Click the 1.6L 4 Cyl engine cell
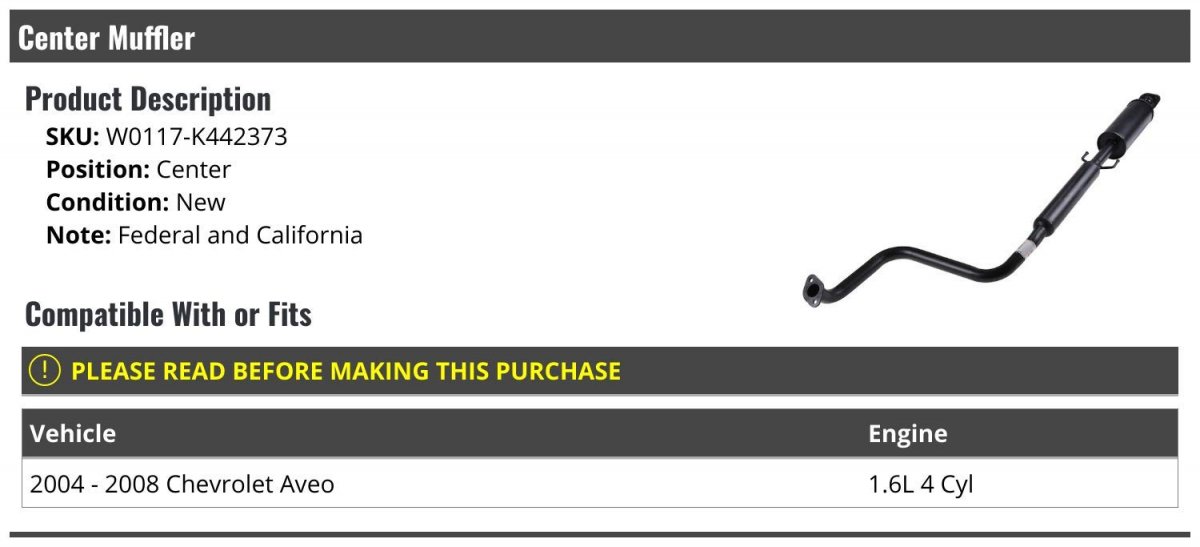The width and height of the screenshot is (1200, 547). click(x=920, y=485)
